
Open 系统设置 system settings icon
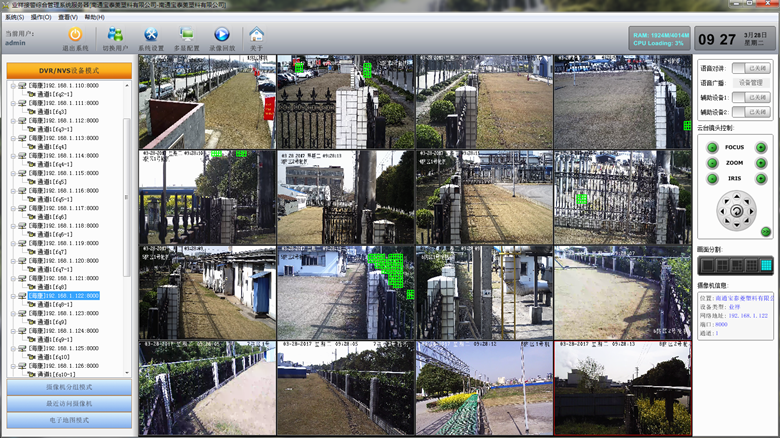pos(151,36)
